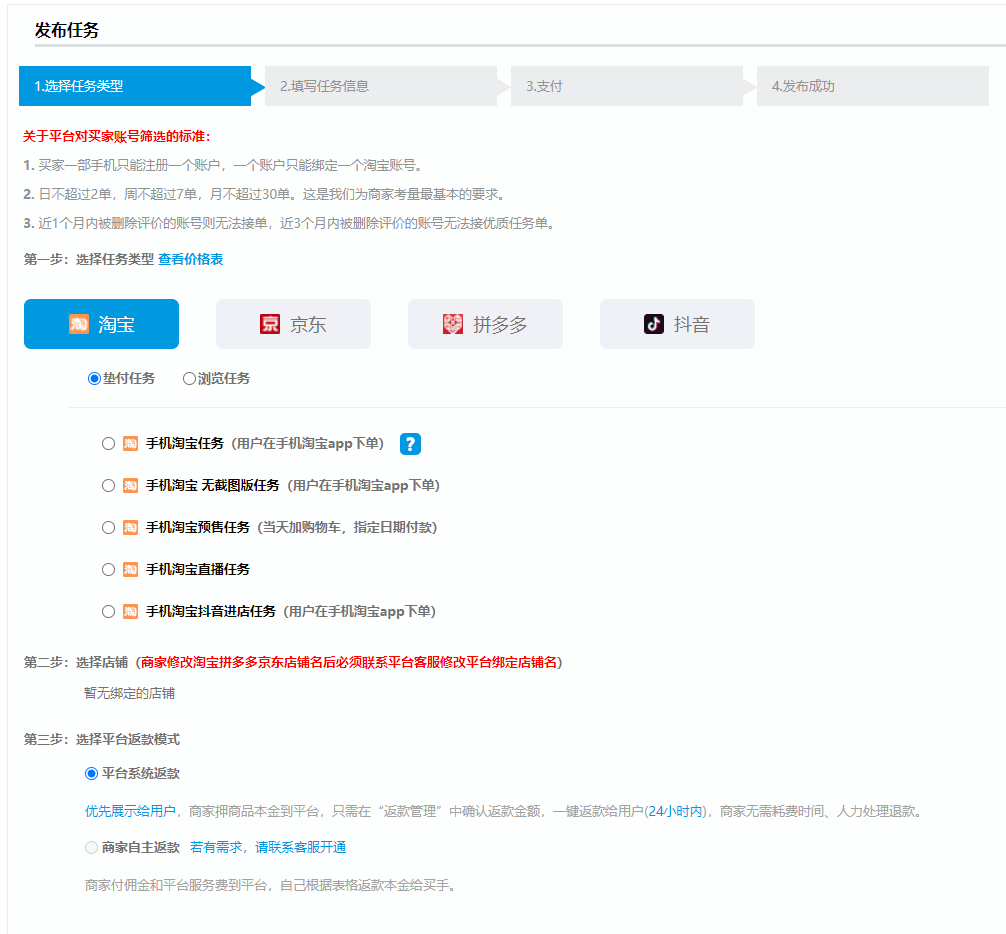The height and width of the screenshot is (934, 1006).
Task: Click the 24小时内 blue text
Action: click(x=675, y=811)
